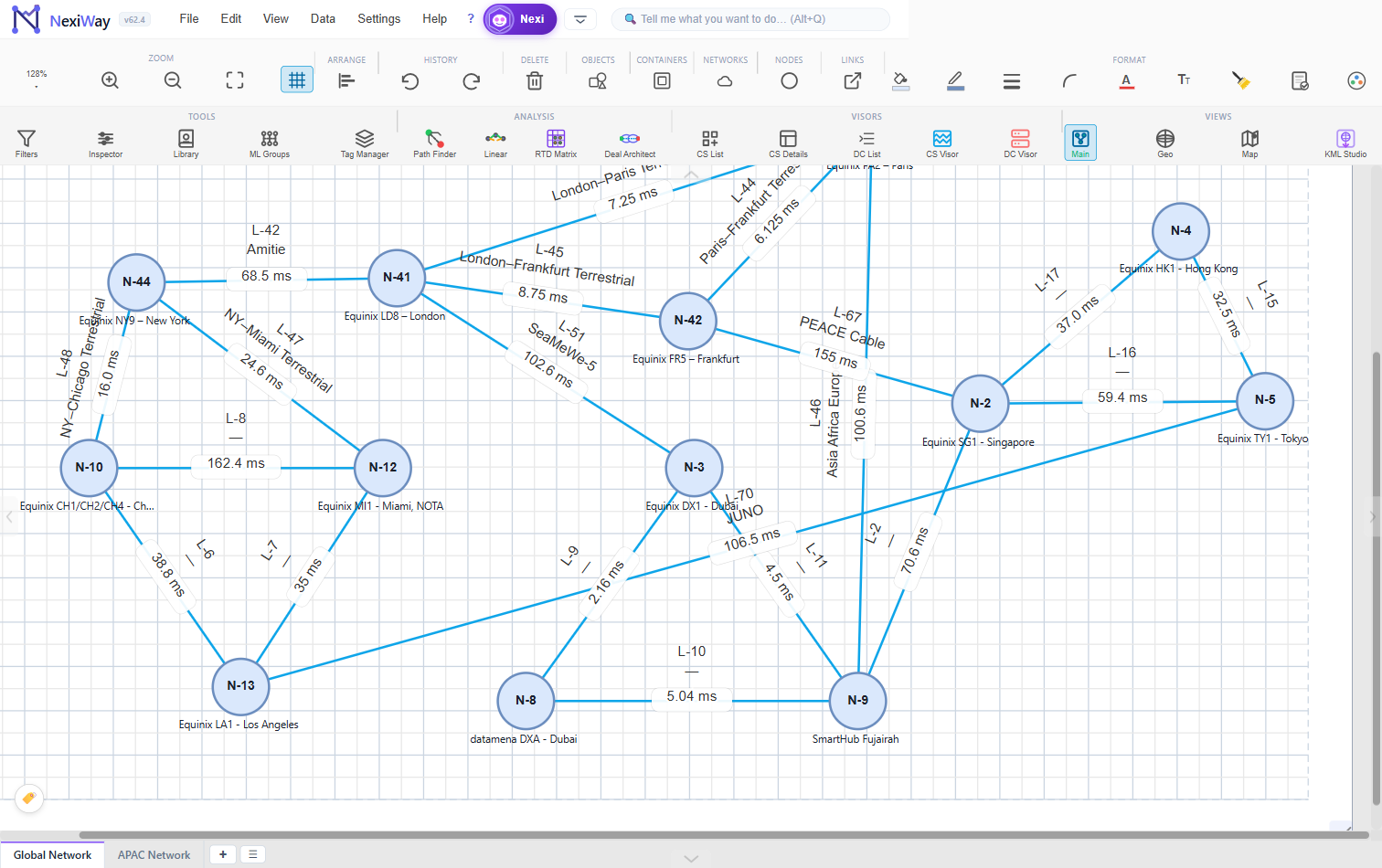
Task: Switch to the Main view
Action: point(1080,143)
